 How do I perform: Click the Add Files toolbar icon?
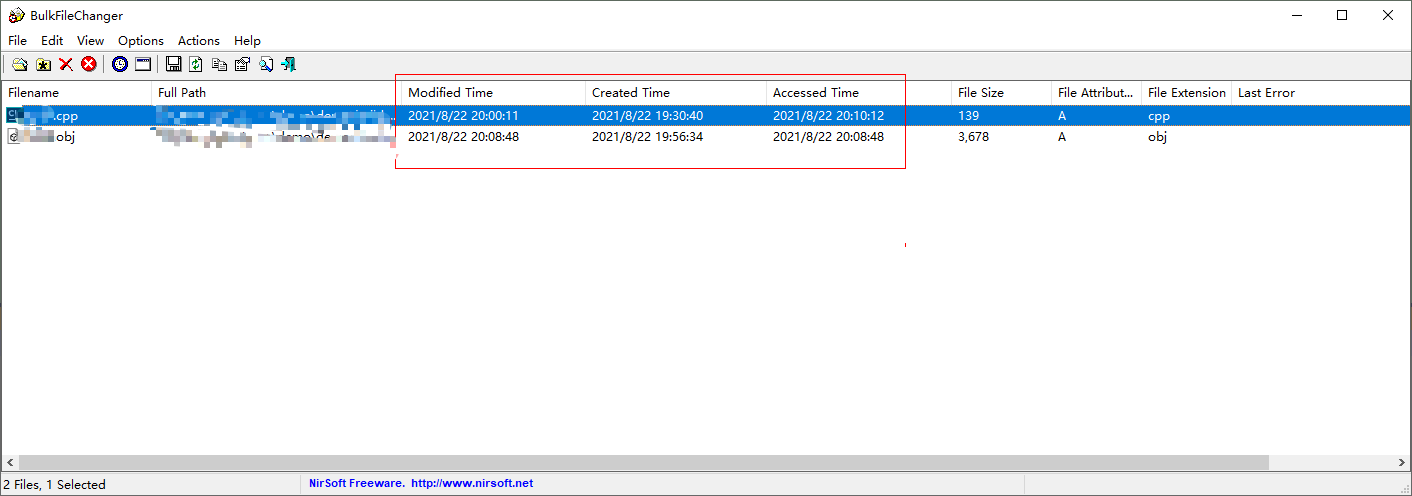point(19,65)
